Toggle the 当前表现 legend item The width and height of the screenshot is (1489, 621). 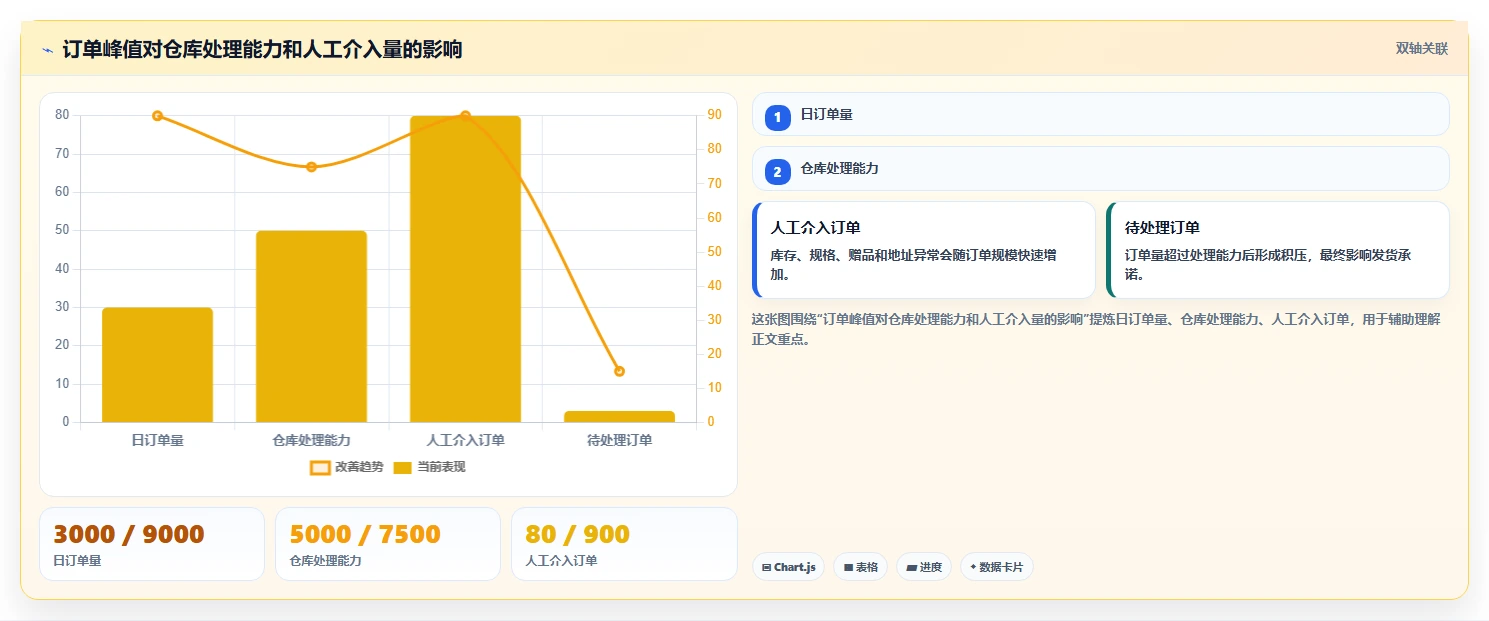pos(429,467)
